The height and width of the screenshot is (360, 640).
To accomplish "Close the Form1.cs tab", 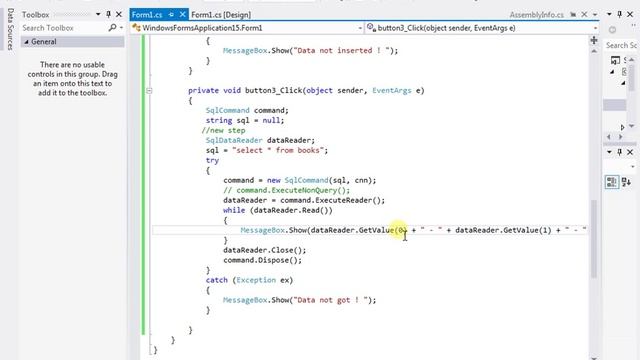I will tap(182, 15).
